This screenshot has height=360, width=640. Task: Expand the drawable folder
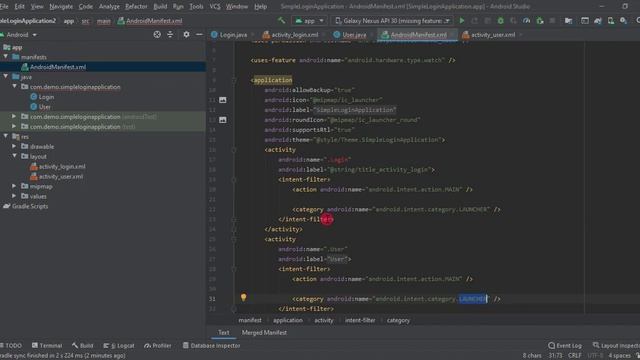tap(15, 146)
